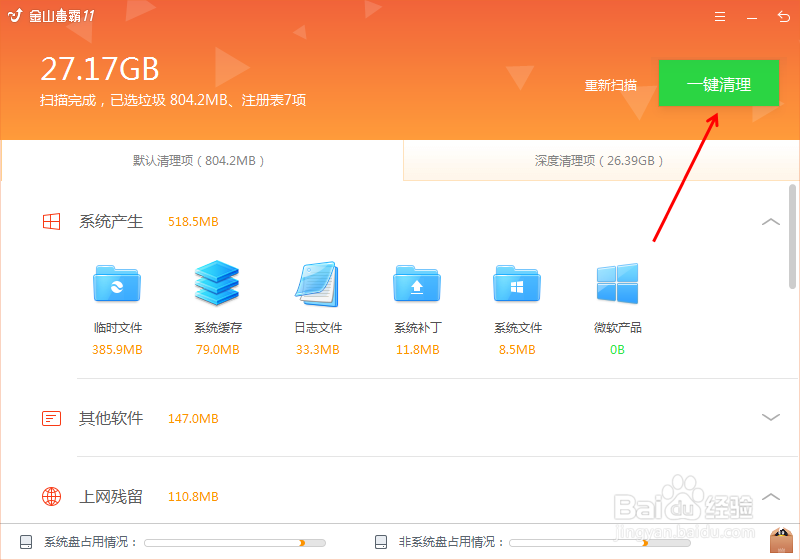
Task: Click the 0B value under 微软产品
Action: click(617, 350)
